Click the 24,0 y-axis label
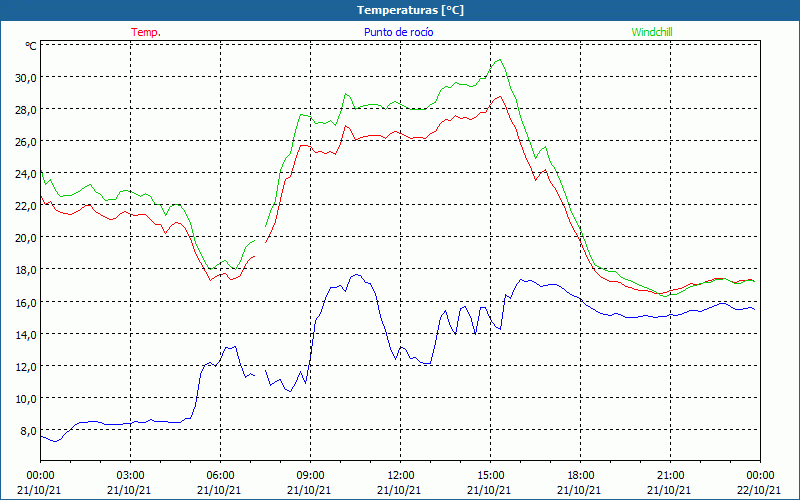800x500 pixels. [x=26, y=174]
